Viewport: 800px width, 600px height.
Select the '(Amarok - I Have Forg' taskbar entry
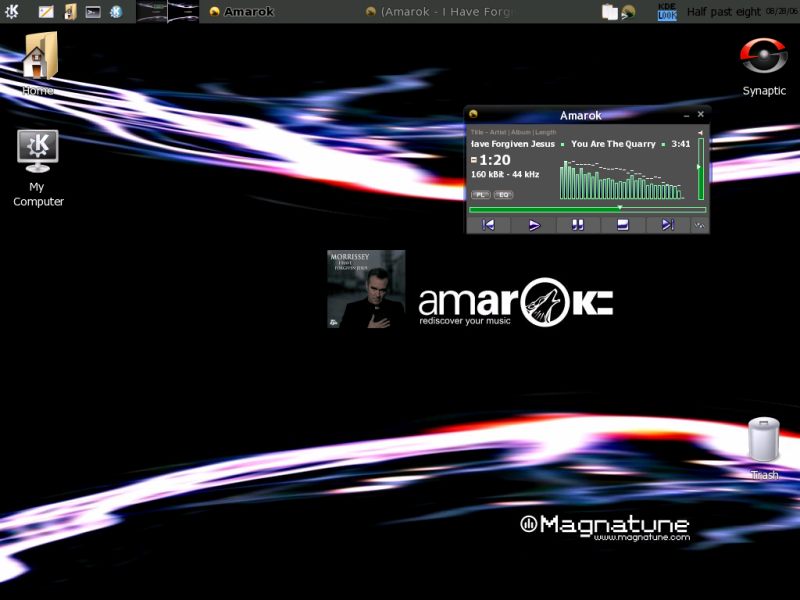(439, 11)
